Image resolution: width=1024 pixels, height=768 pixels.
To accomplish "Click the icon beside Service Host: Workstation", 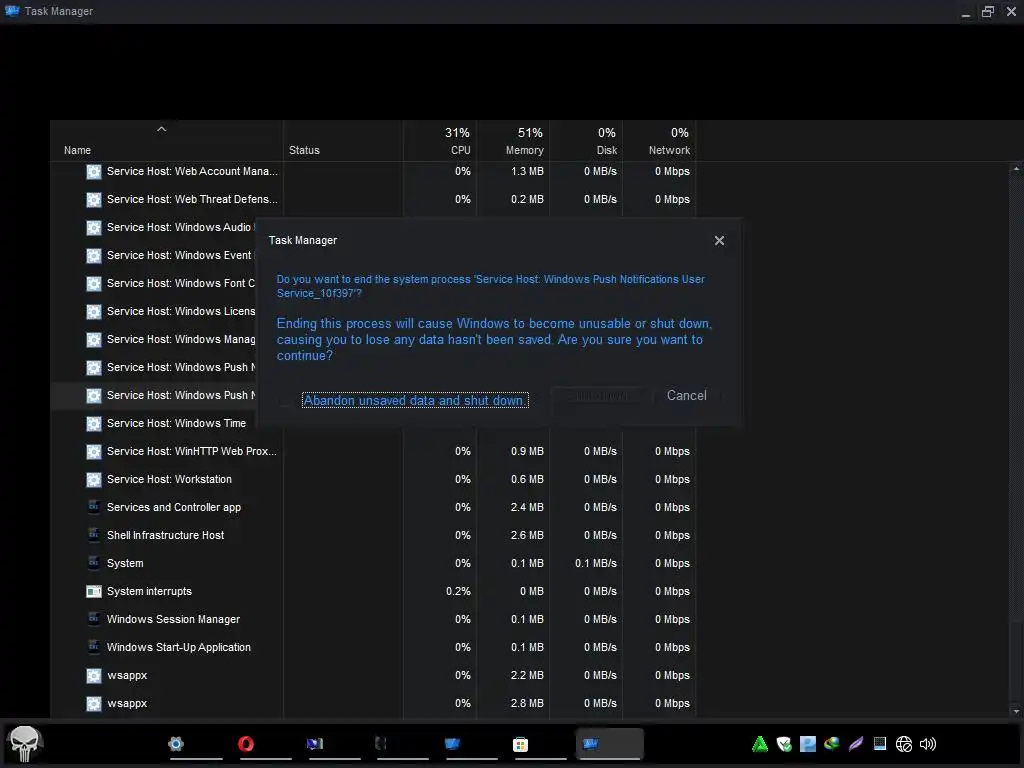I will [94, 480].
